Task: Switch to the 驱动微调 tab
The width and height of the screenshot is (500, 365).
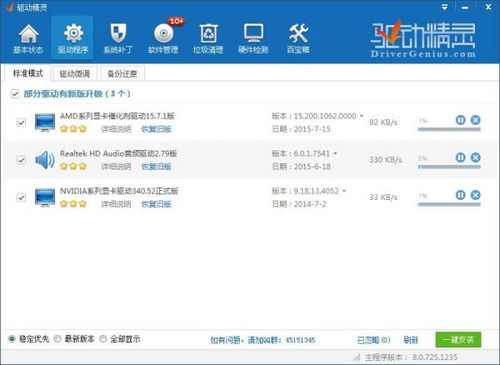Action: [75, 74]
